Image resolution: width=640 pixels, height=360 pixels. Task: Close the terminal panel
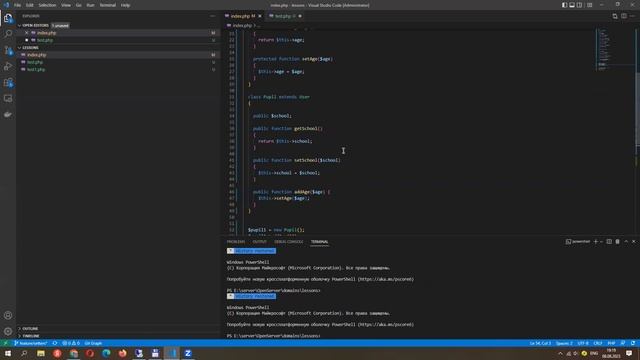(633, 242)
